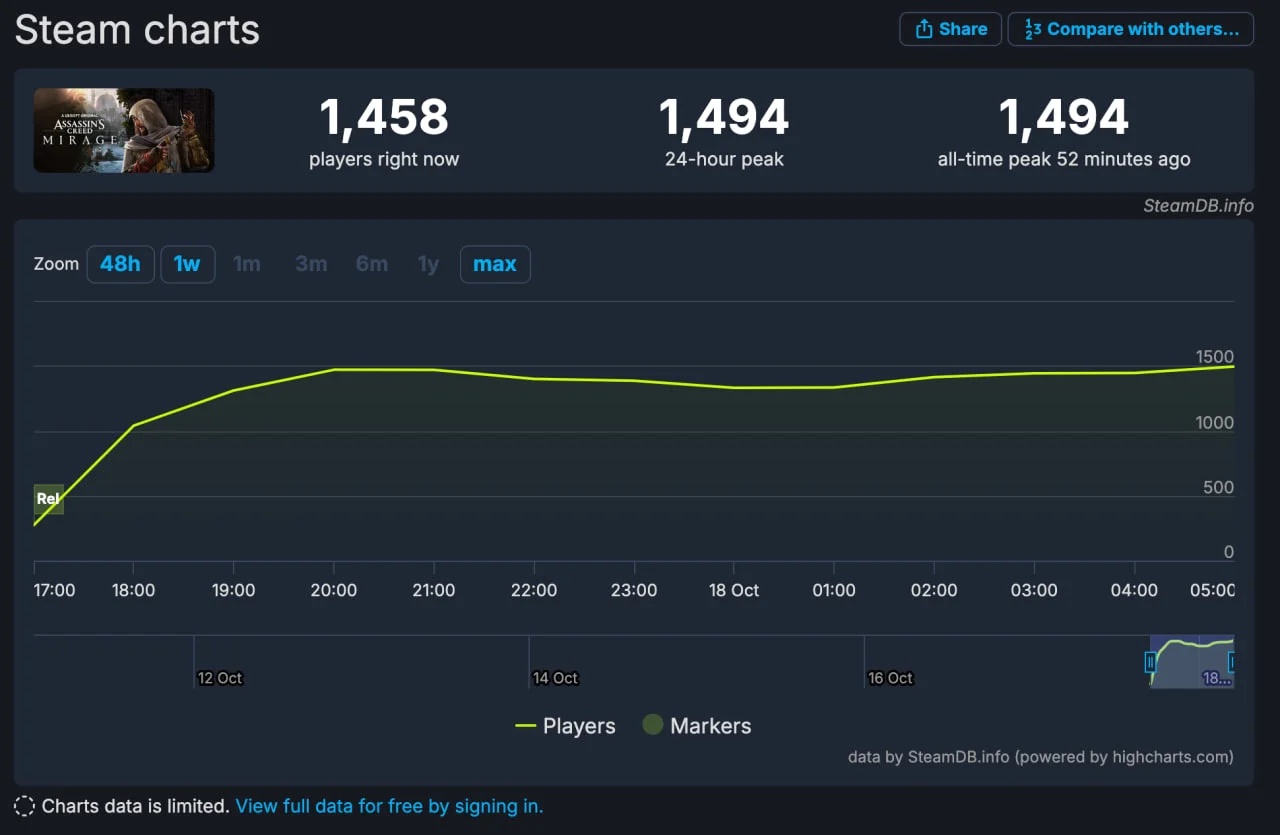1280x835 pixels.
Task: Click the 1,458 players right now figure
Action: (x=384, y=118)
